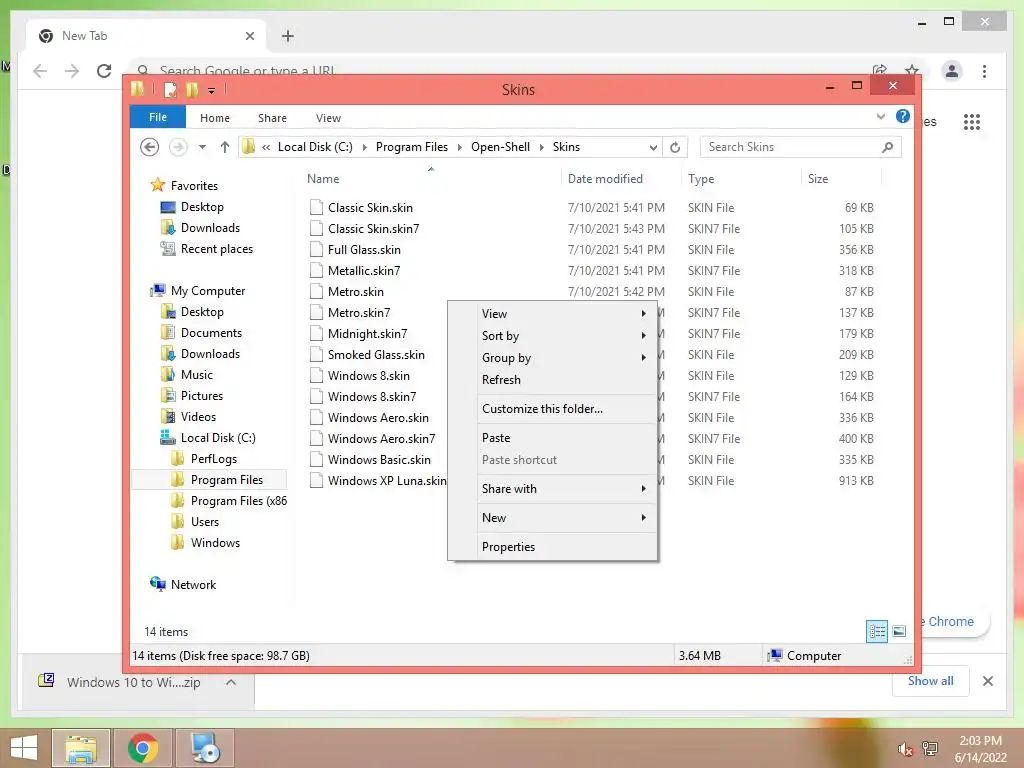This screenshot has height=768, width=1024.
Task: Click the Properties quick access icon
Action: [x=170, y=89]
